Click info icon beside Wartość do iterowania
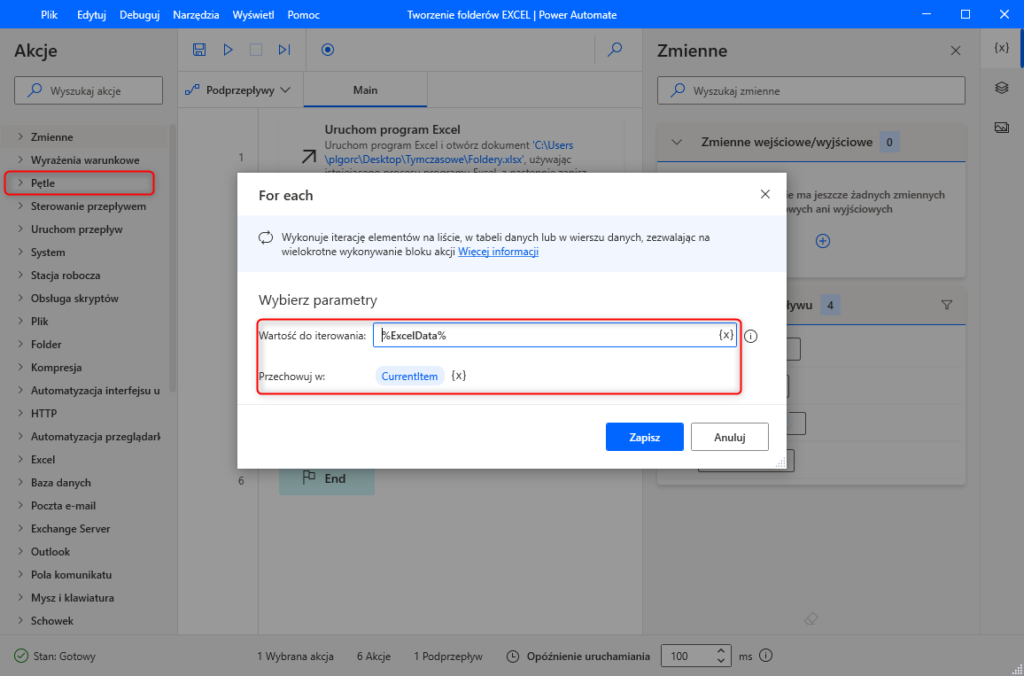The height and width of the screenshot is (676, 1024). pyautogui.click(x=751, y=336)
